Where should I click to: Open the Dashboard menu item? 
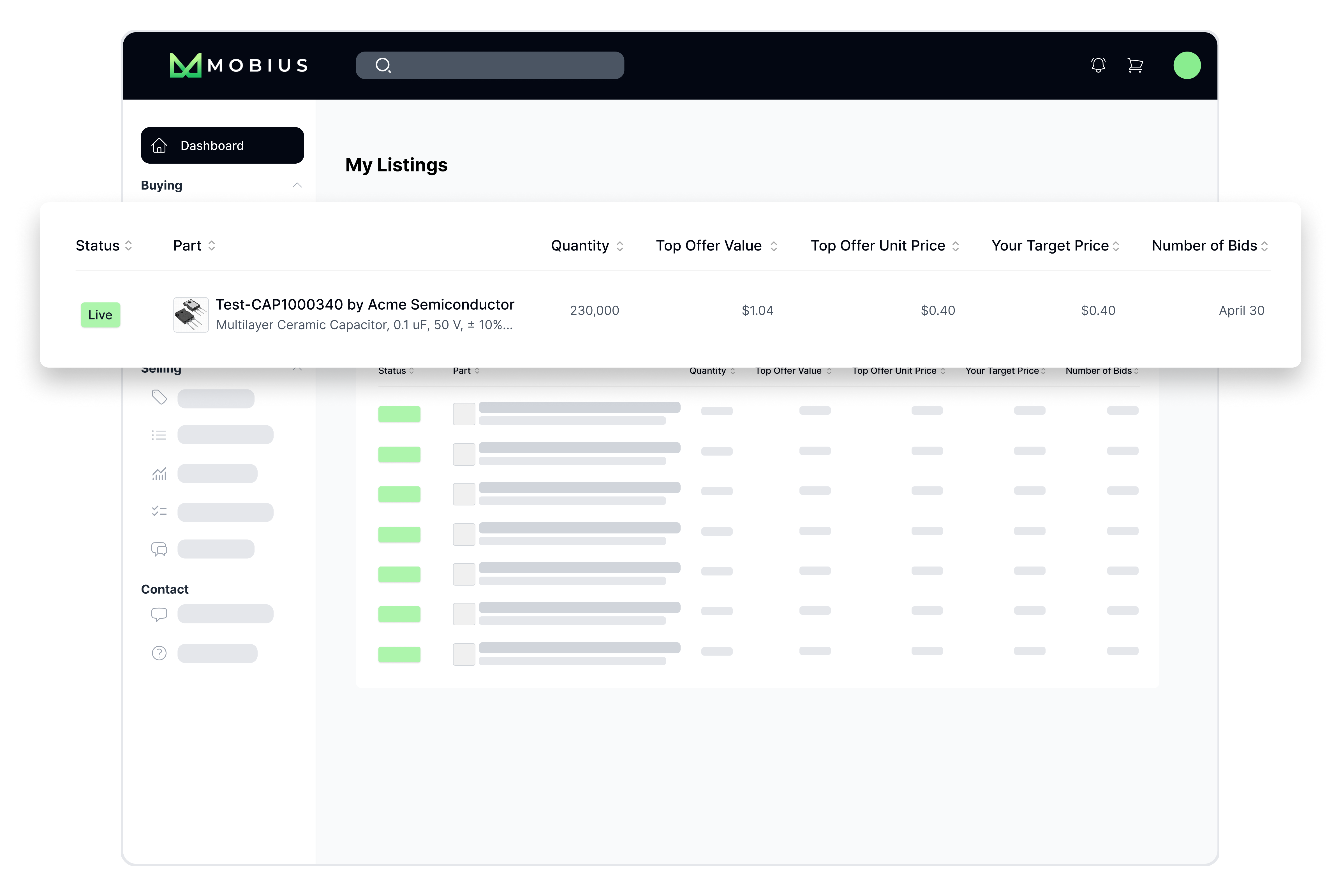pyautogui.click(x=222, y=146)
